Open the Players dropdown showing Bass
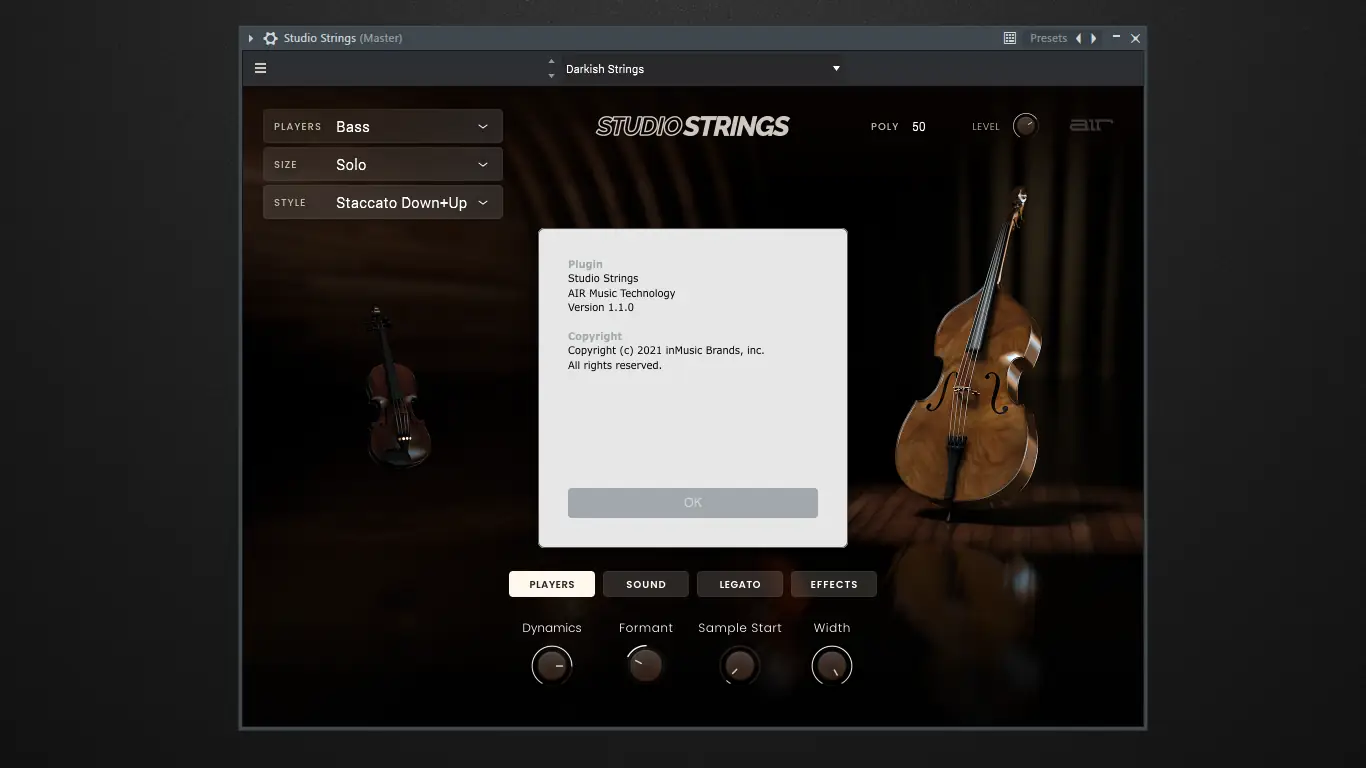1366x768 pixels. [x=383, y=127]
